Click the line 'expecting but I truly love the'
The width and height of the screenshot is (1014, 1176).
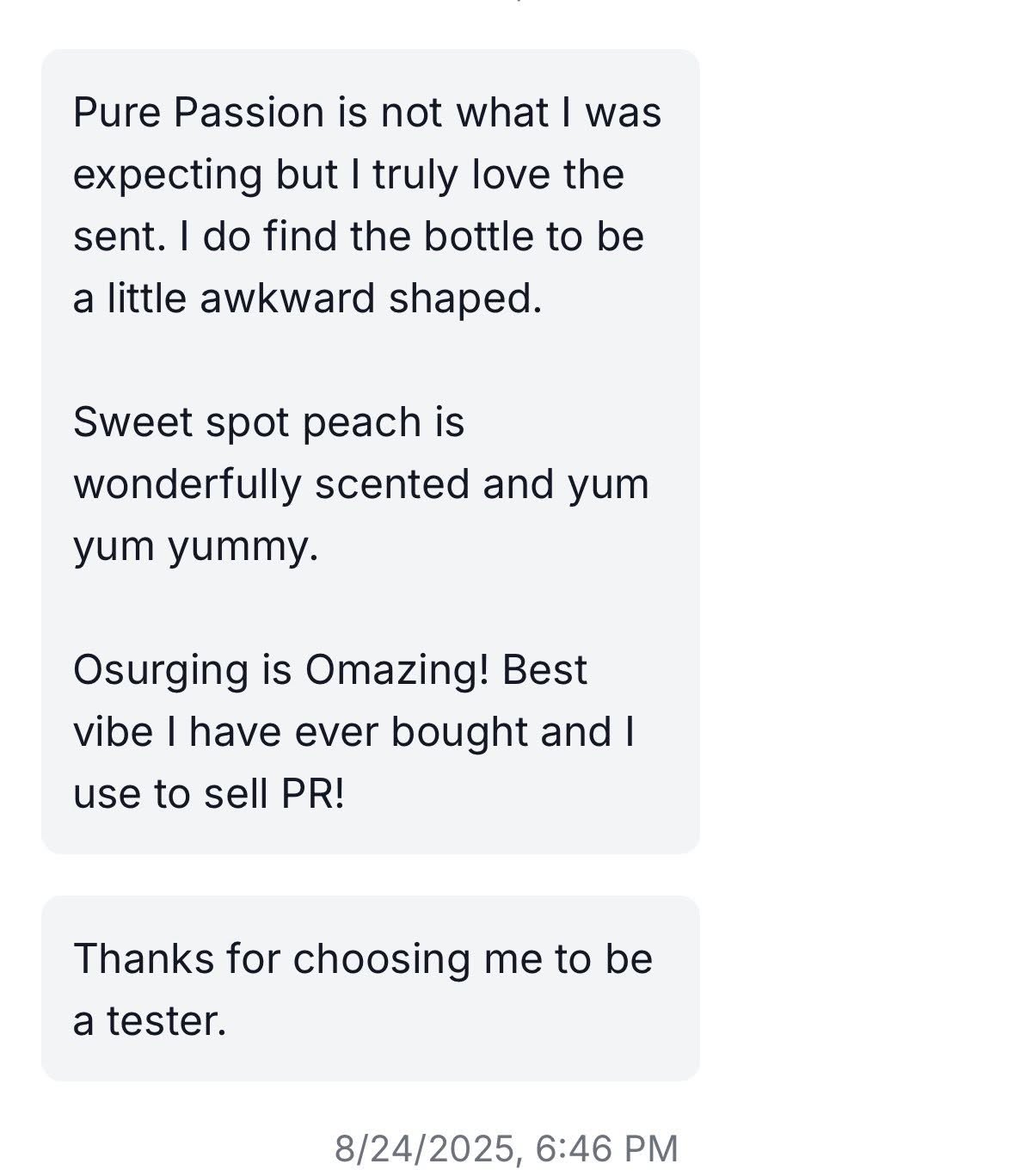click(x=348, y=175)
